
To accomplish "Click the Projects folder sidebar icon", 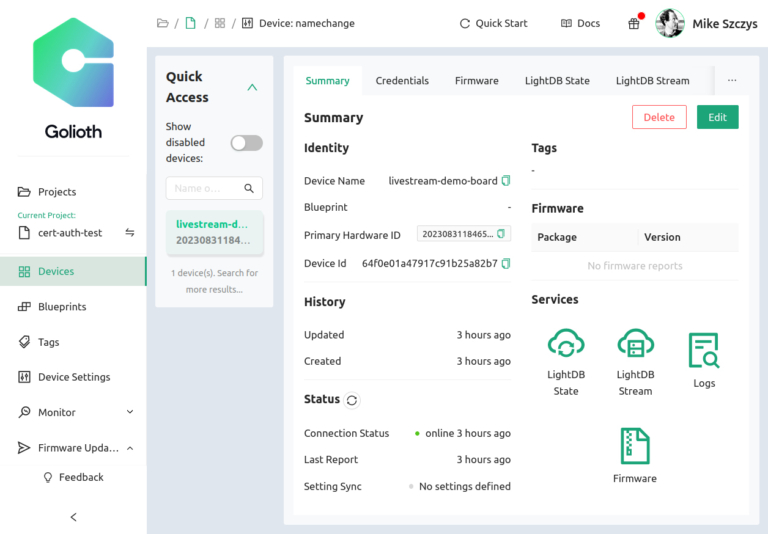I will [x=24, y=192].
